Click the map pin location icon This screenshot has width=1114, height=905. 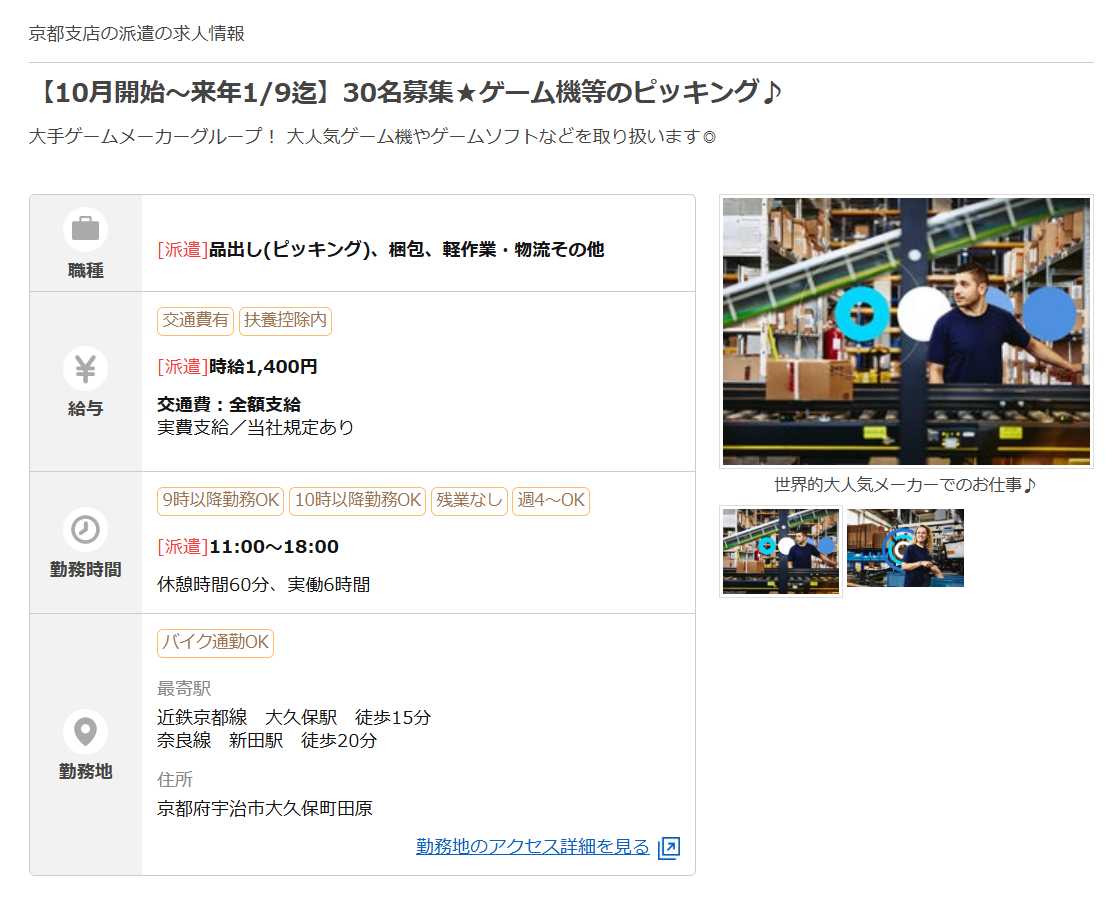point(85,731)
